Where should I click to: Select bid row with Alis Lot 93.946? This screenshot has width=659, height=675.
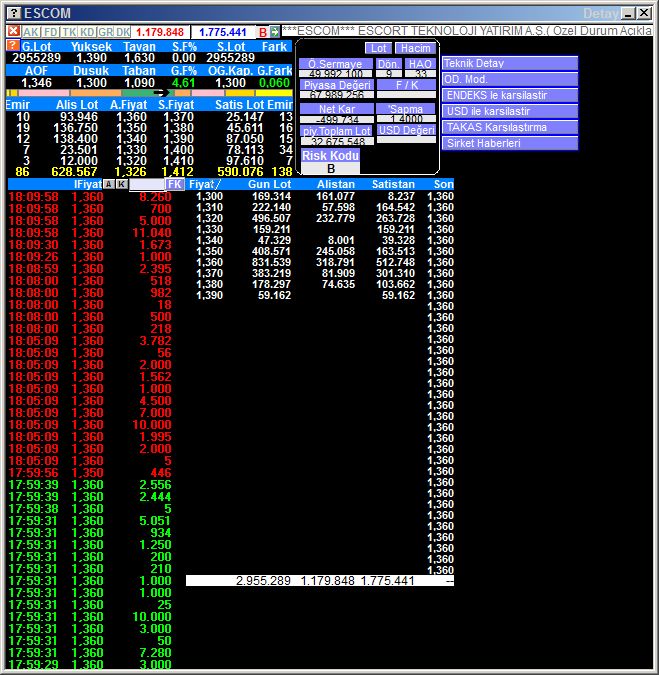(149, 117)
